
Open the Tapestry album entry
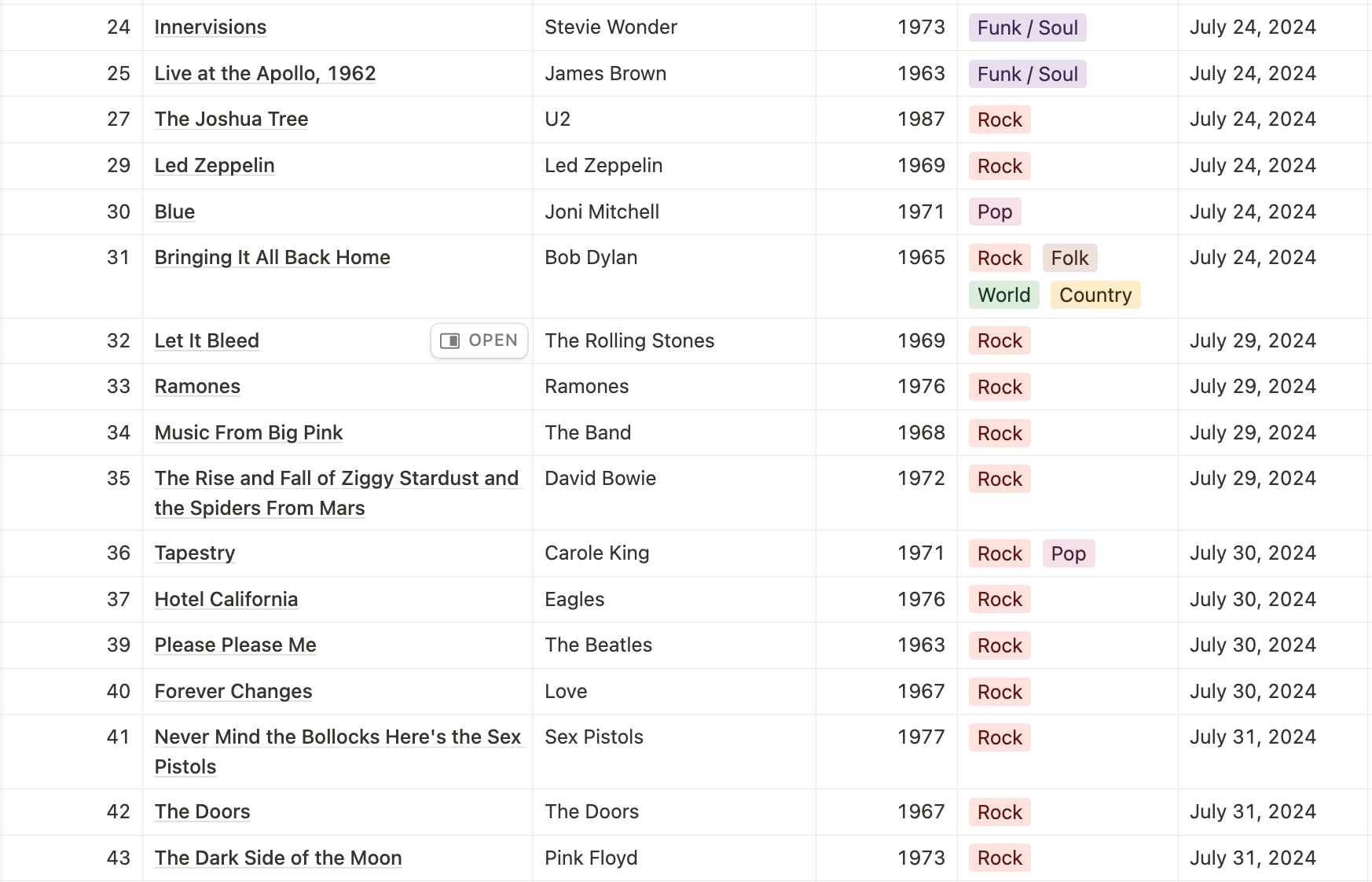195,553
